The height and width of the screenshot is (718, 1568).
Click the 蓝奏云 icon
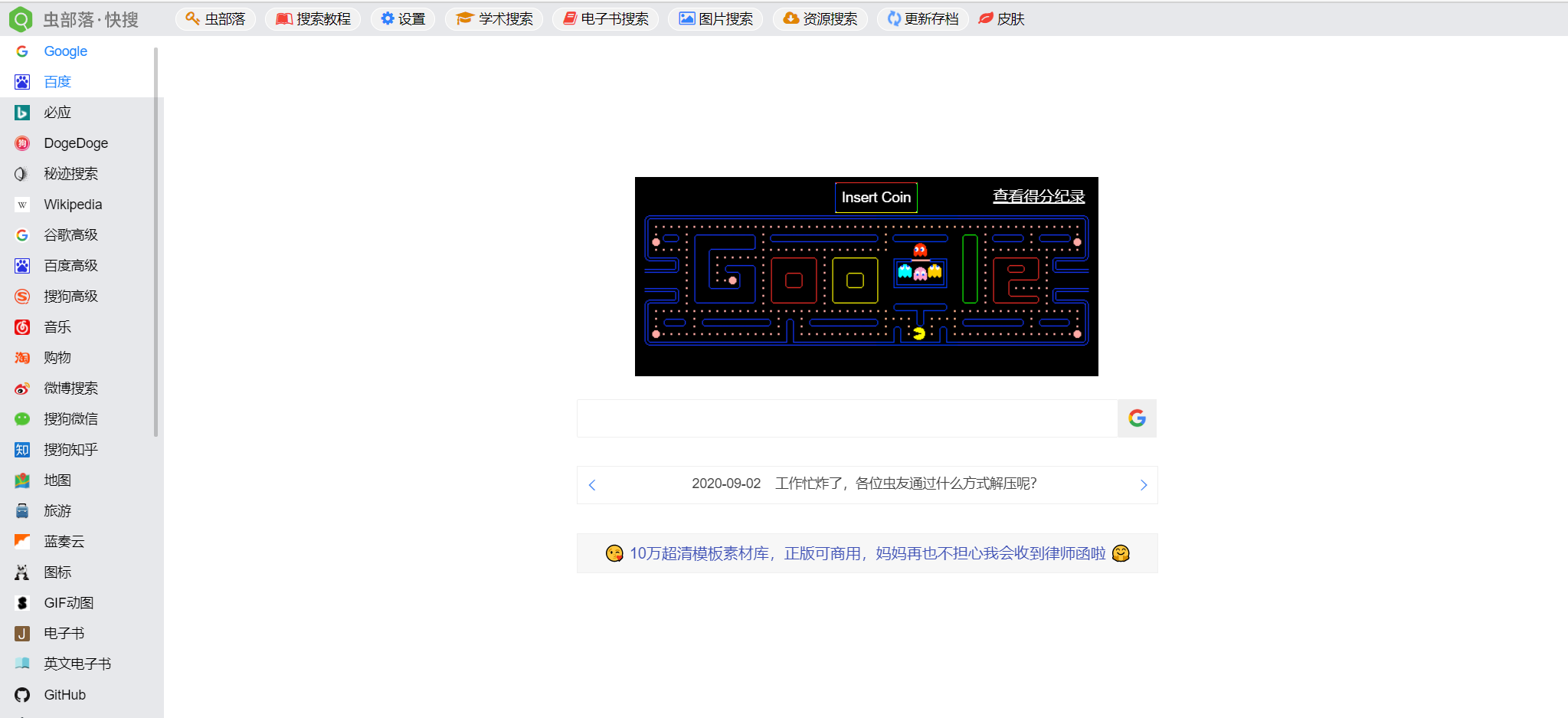(x=22, y=542)
